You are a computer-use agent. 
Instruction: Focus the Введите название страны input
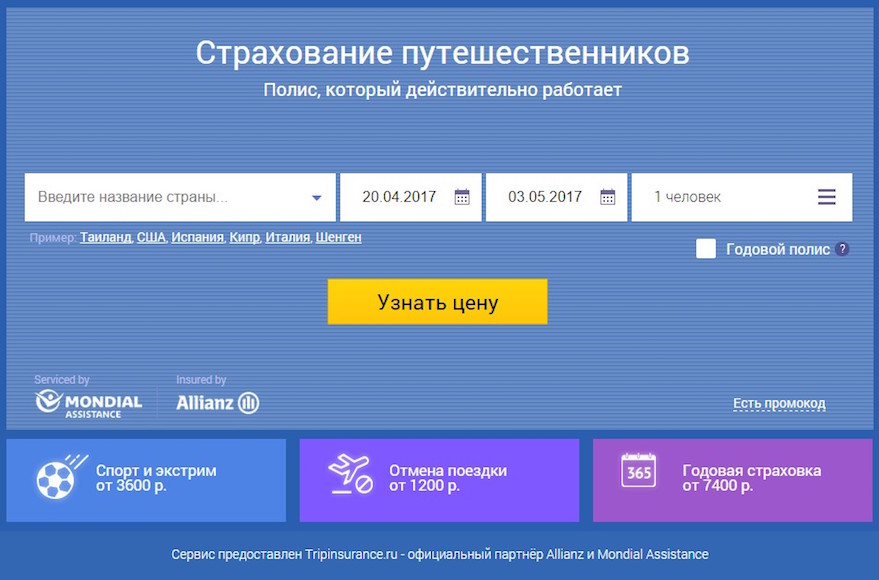point(165,197)
